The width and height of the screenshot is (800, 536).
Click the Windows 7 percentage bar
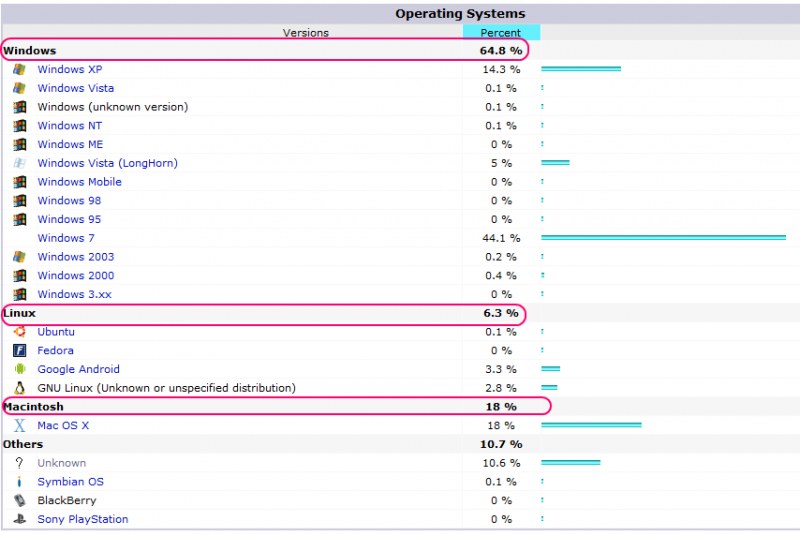pos(663,238)
